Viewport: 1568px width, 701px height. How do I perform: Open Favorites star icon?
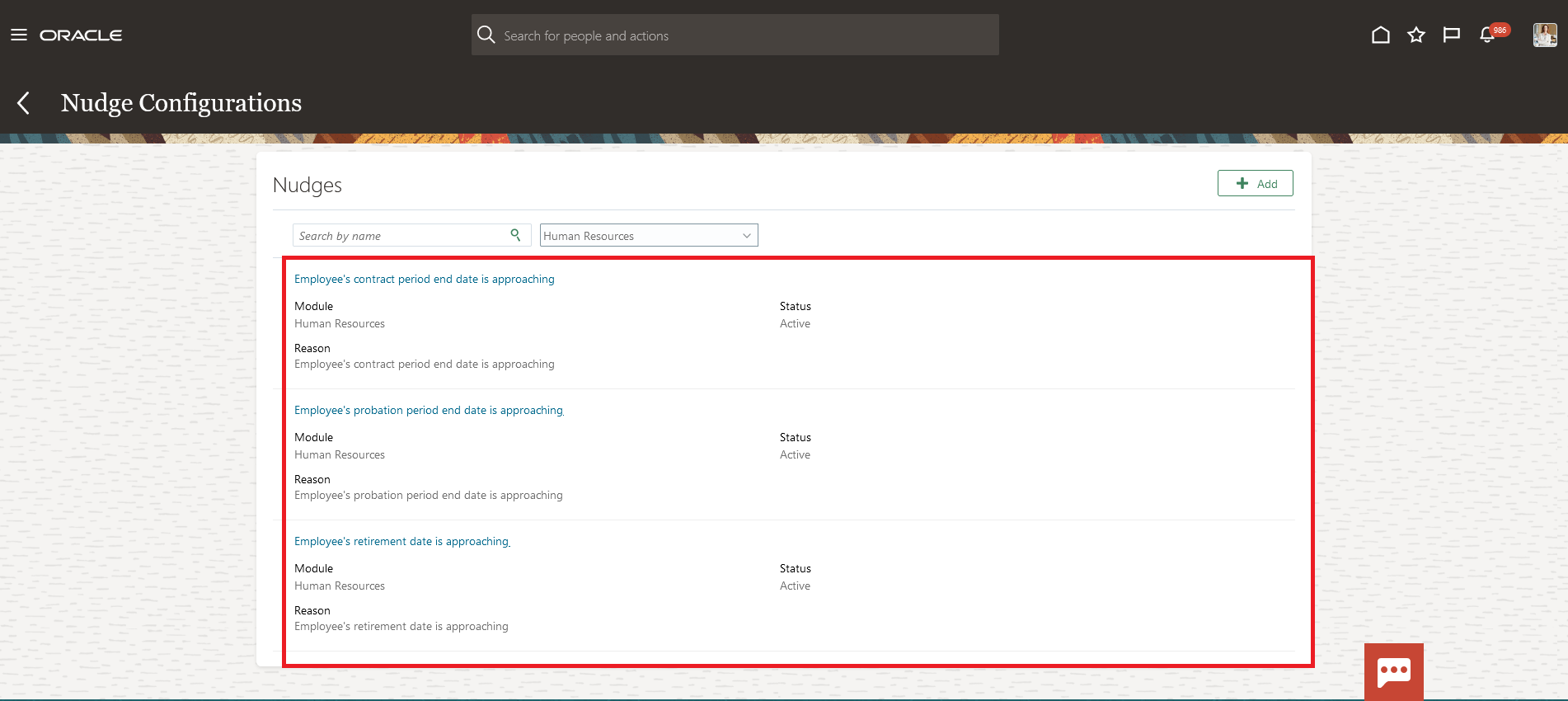[x=1416, y=35]
